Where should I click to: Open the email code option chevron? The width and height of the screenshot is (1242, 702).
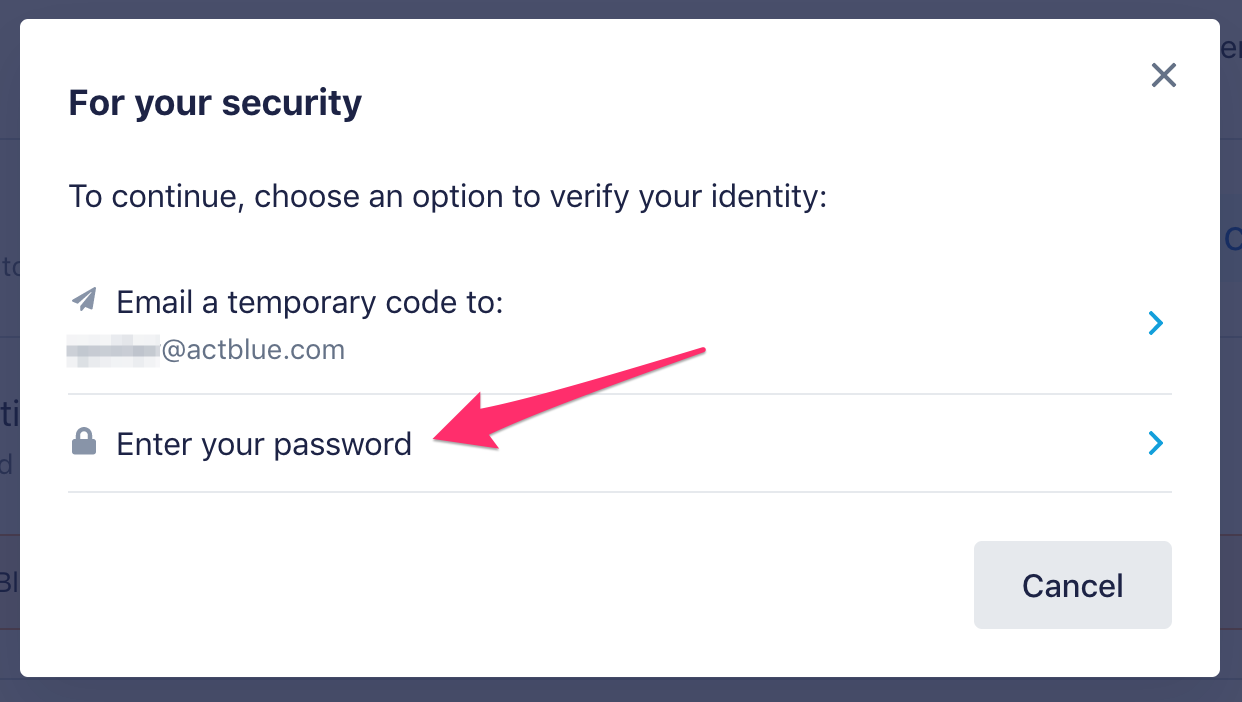(1156, 323)
